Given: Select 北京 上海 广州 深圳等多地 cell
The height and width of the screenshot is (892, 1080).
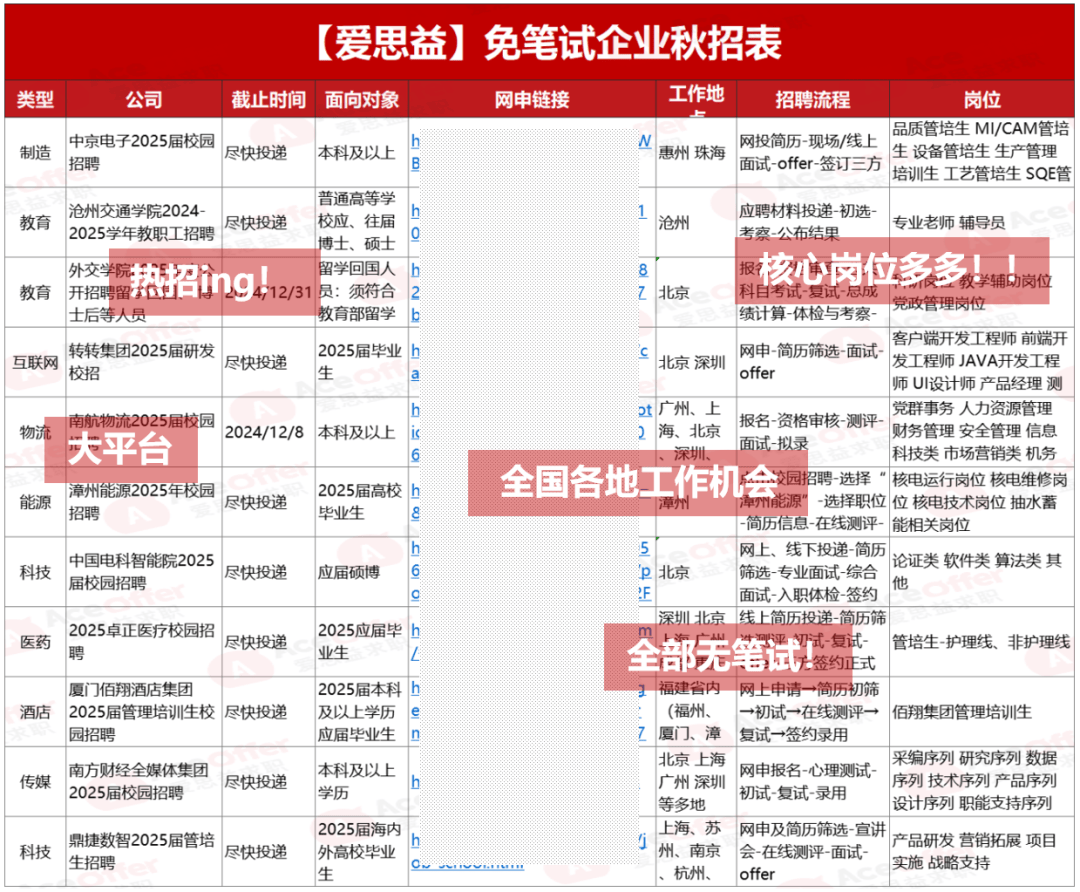Looking at the screenshot, I should pyautogui.click(x=696, y=782).
